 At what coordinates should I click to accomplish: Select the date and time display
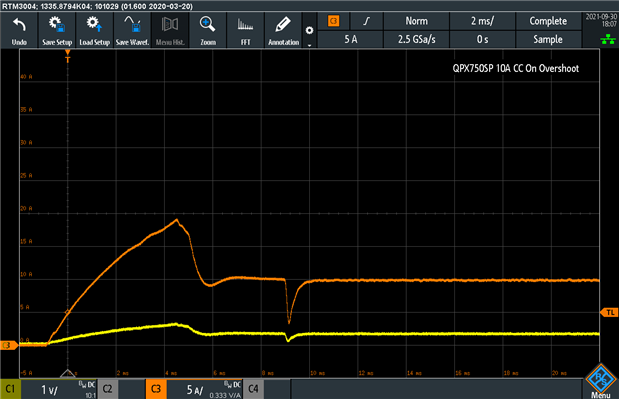click(x=601, y=20)
